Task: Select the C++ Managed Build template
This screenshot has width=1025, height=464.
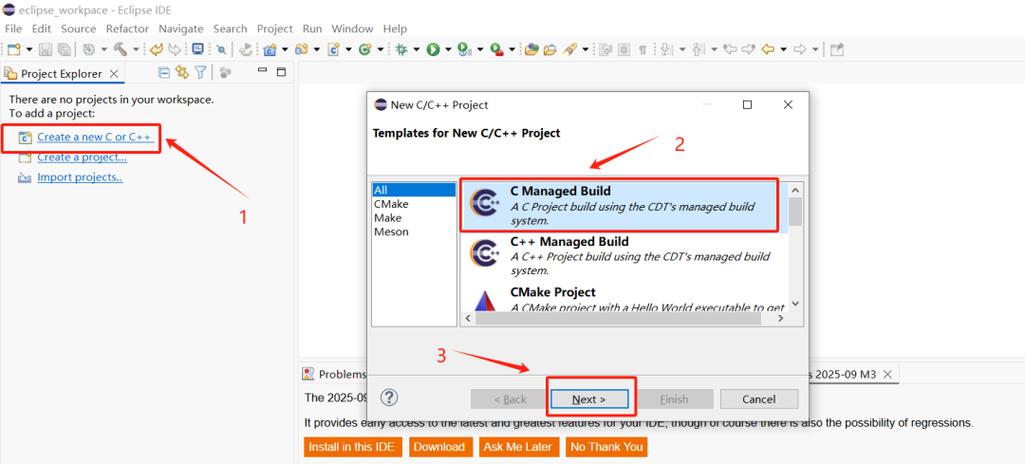Action: pyautogui.click(x=624, y=256)
